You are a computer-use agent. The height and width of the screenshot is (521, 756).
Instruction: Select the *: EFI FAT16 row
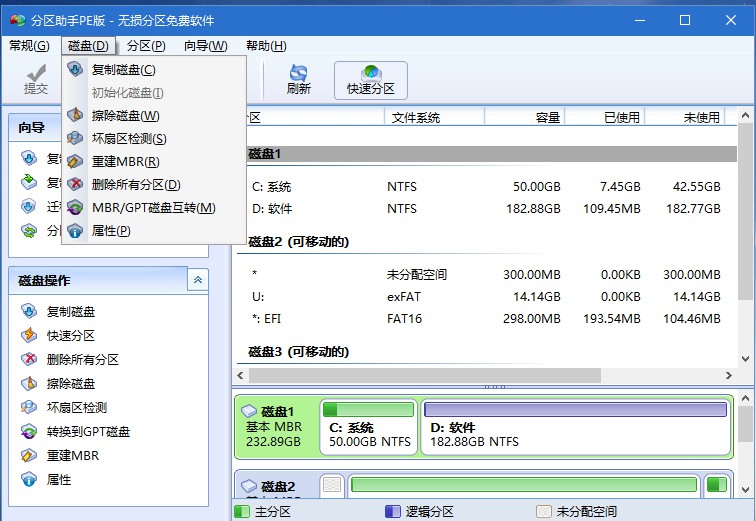click(x=487, y=319)
